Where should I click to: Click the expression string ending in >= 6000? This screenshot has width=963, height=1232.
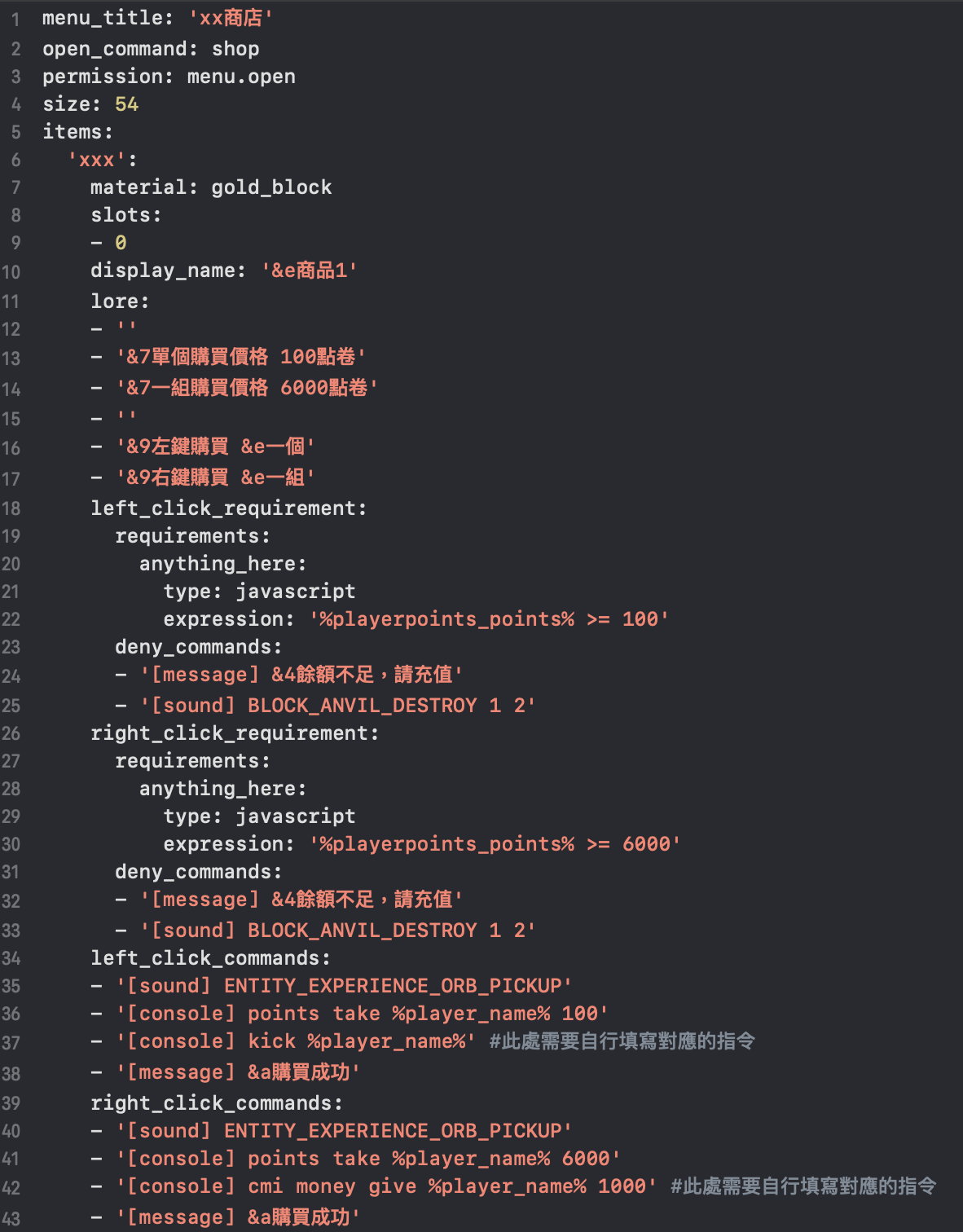495,844
